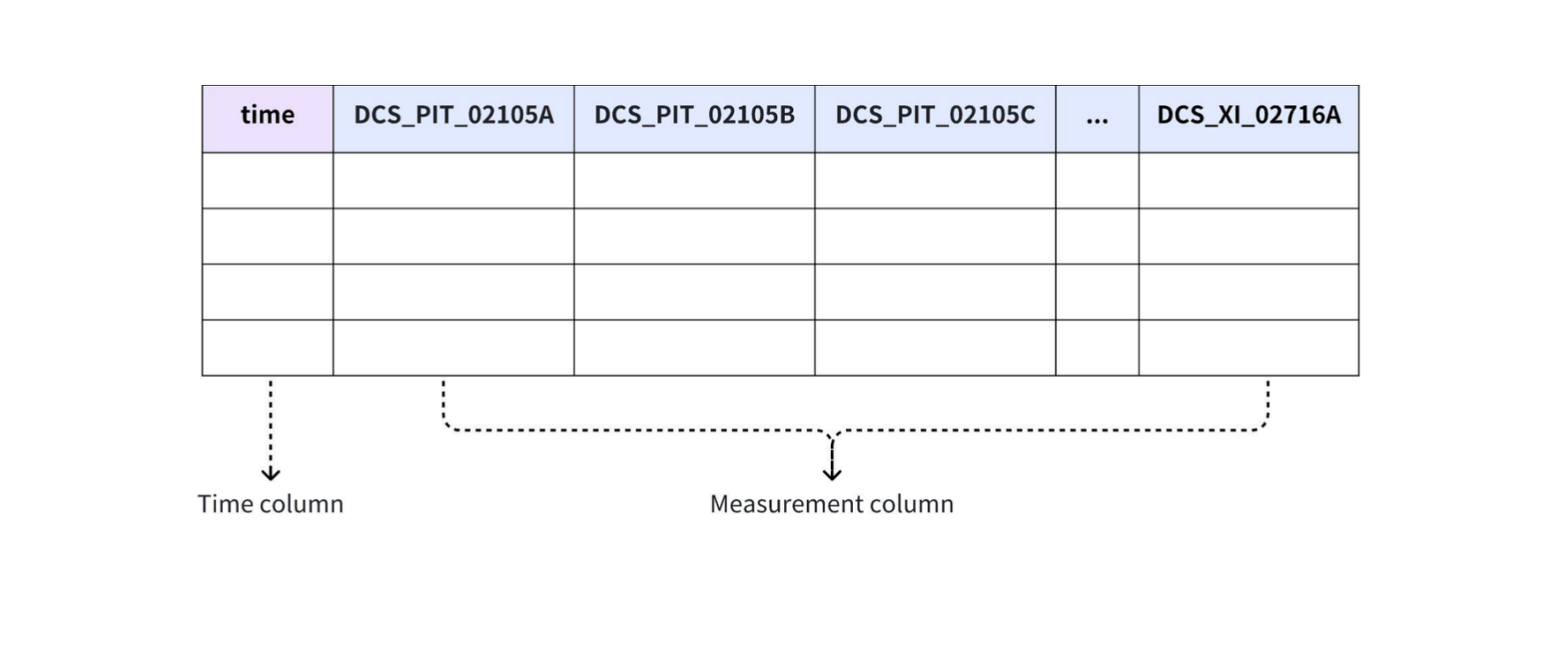Select the DCS_PIT_02105A column header
The width and height of the screenshot is (1568, 651).
(453, 116)
